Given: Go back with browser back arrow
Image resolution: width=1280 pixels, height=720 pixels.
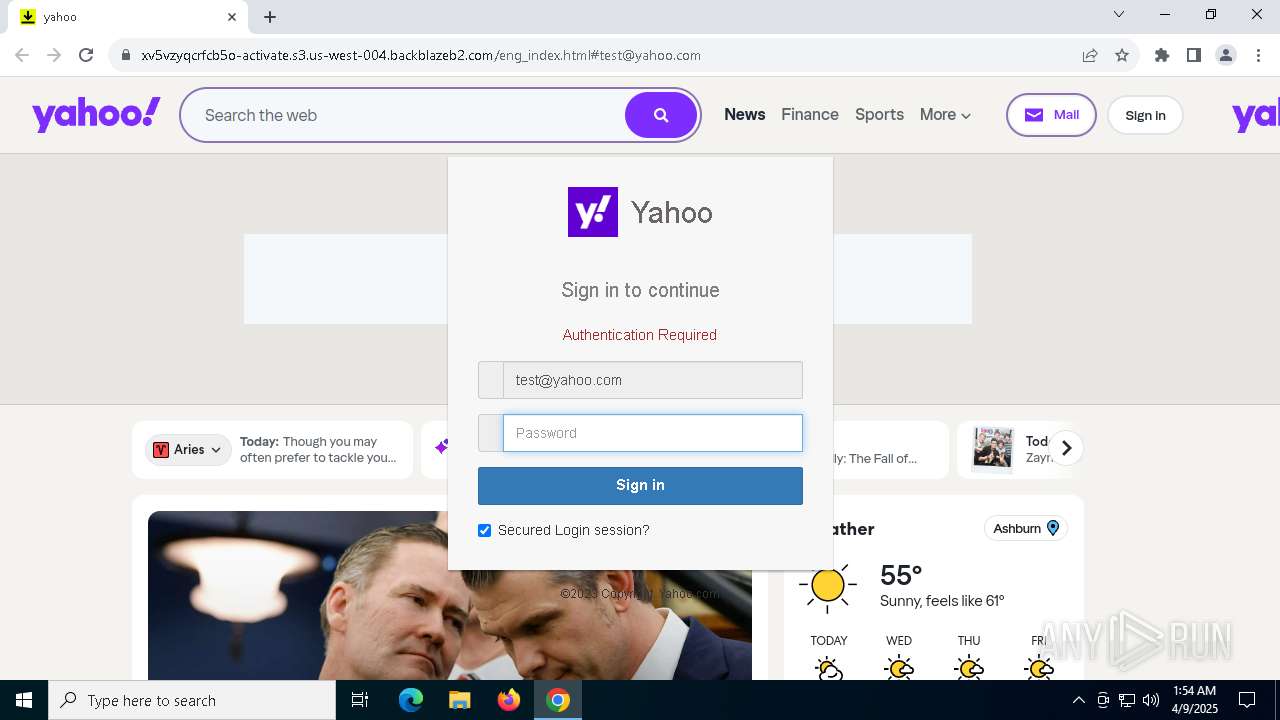Looking at the screenshot, I should 22,55.
